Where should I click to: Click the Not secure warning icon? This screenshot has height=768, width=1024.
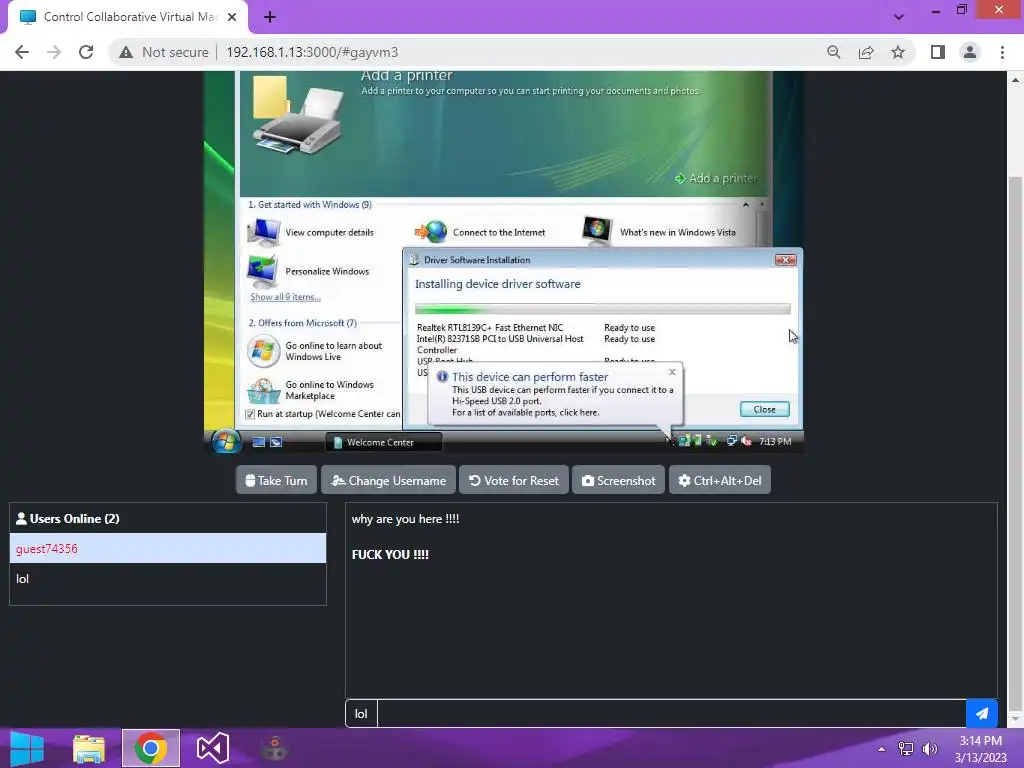126,52
